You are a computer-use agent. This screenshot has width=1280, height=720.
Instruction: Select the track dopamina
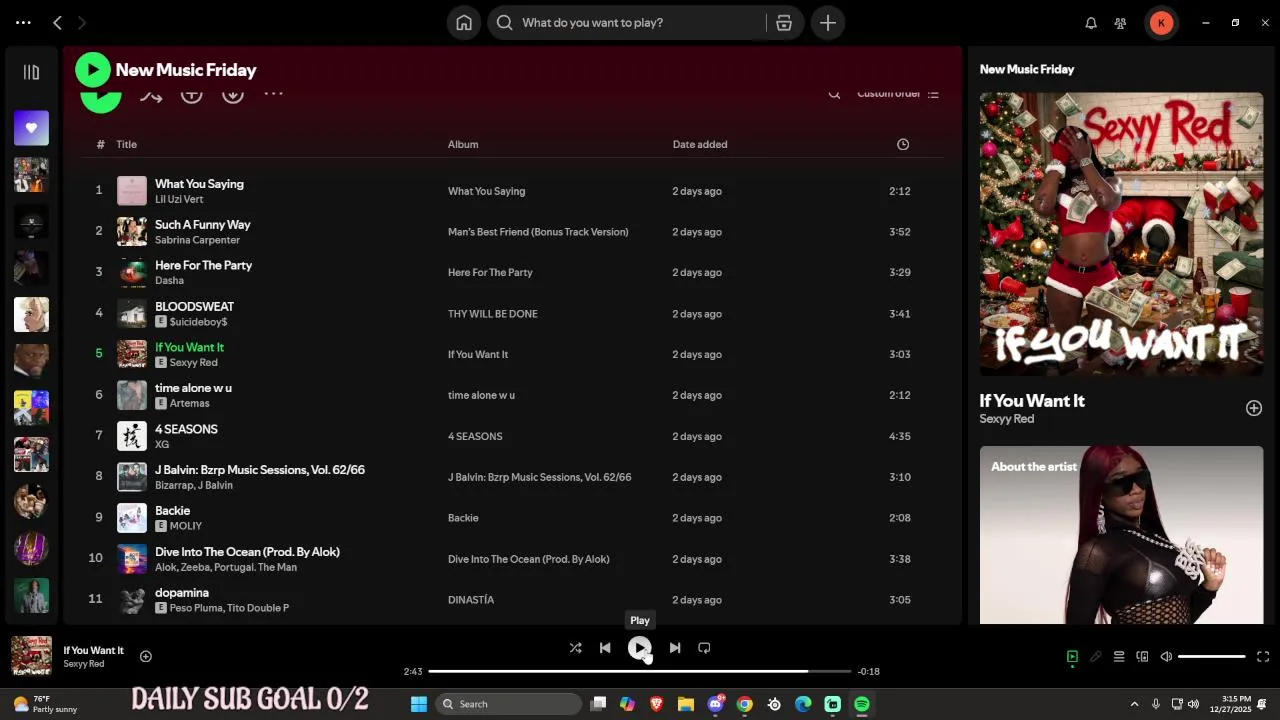(182, 593)
